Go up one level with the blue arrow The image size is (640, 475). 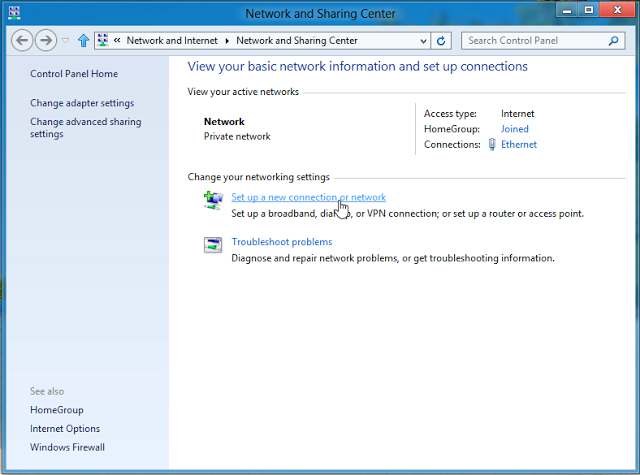[83, 40]
